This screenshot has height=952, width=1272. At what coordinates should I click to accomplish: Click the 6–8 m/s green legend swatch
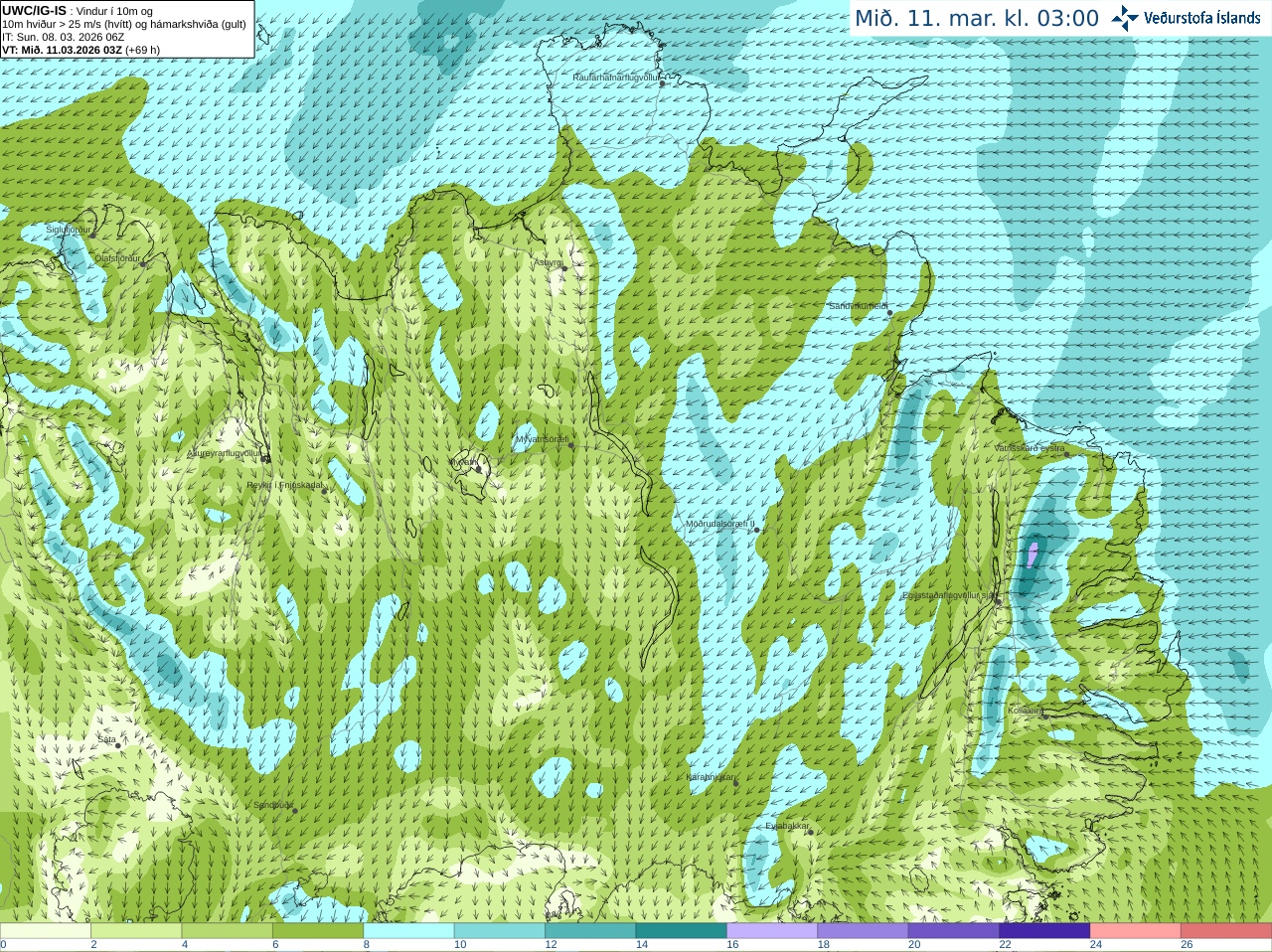[318, 931]
